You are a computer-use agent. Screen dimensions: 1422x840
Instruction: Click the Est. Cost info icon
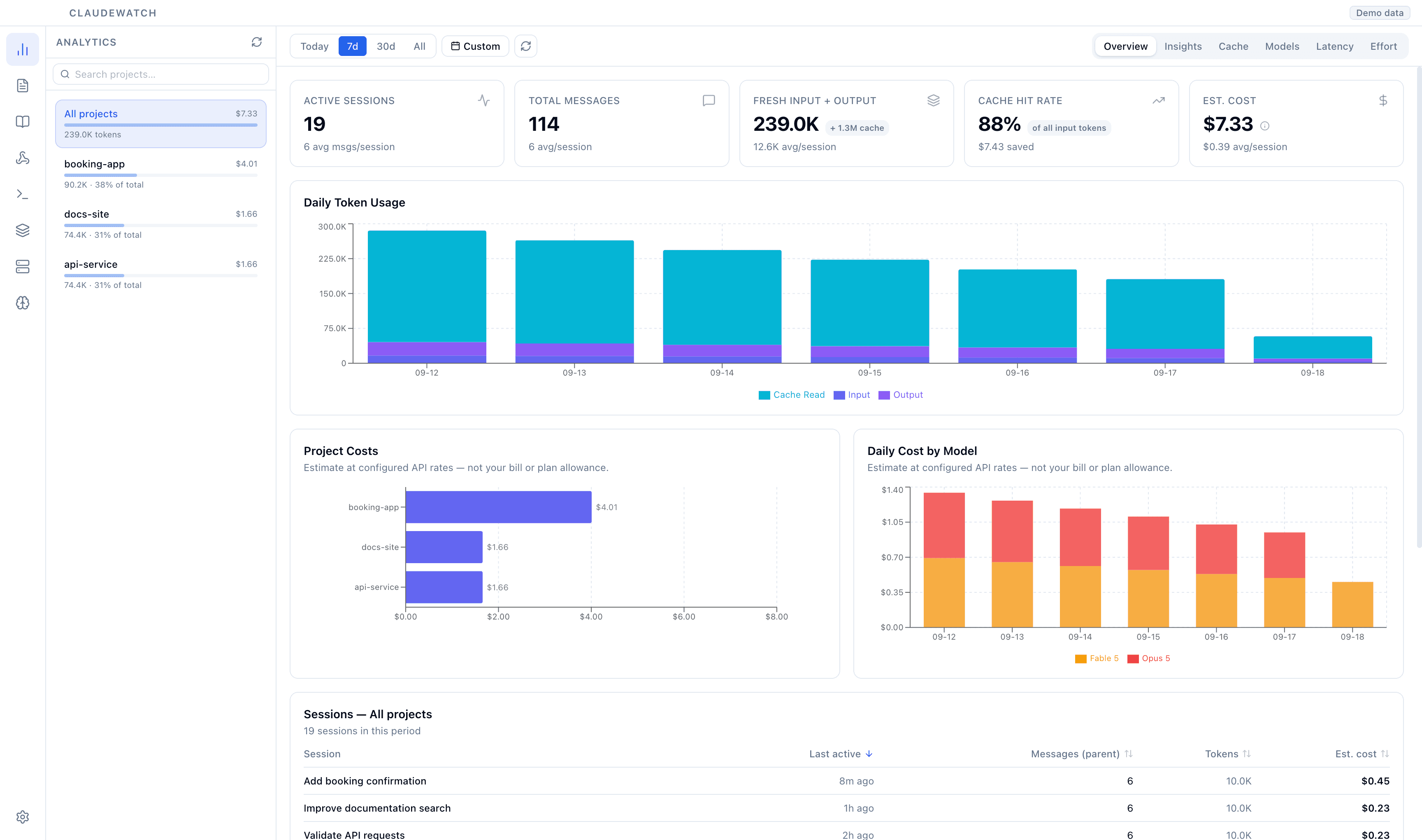coord(1265,125)
